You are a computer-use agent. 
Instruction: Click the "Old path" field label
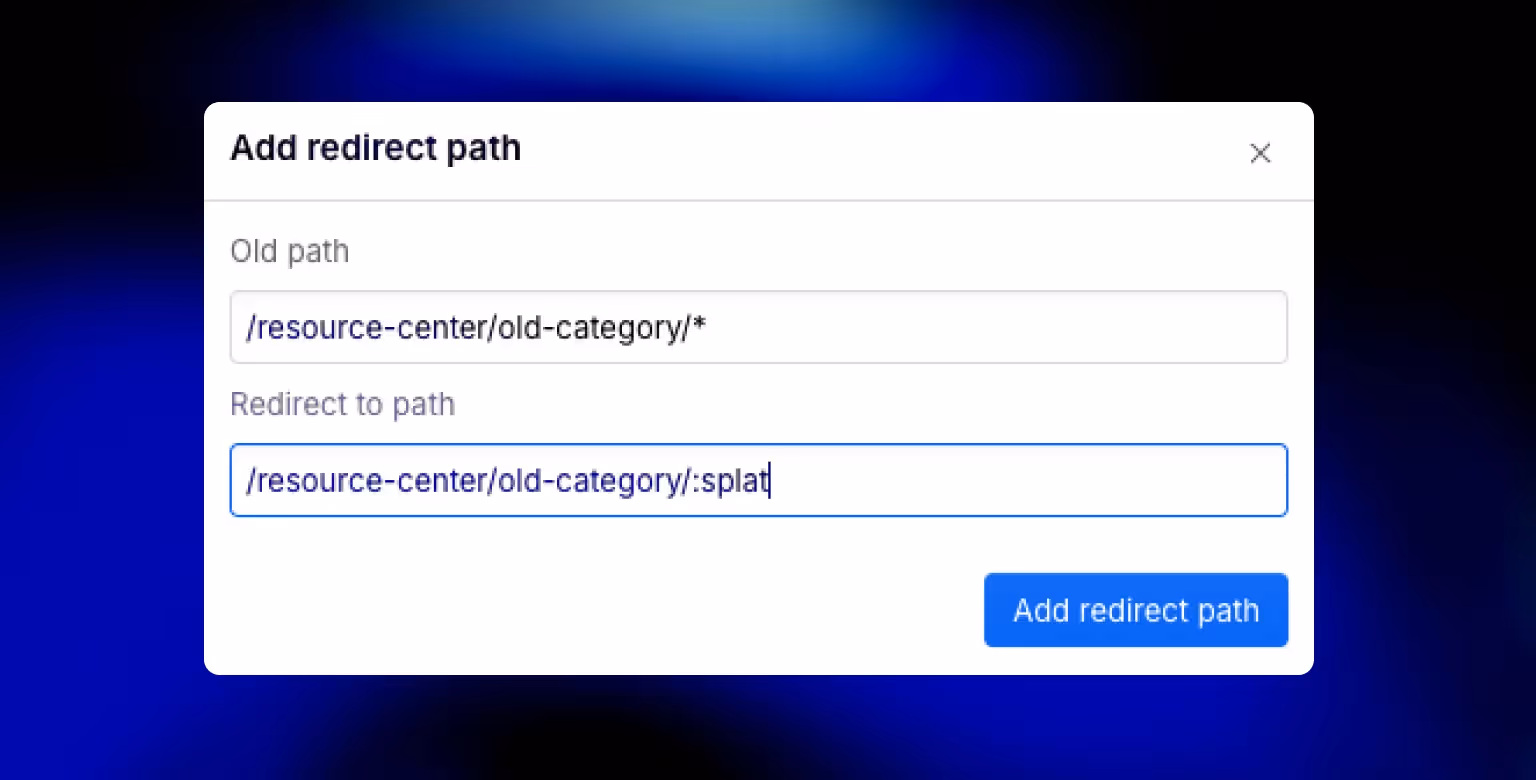pyautogui.click(x=289, y=251)
